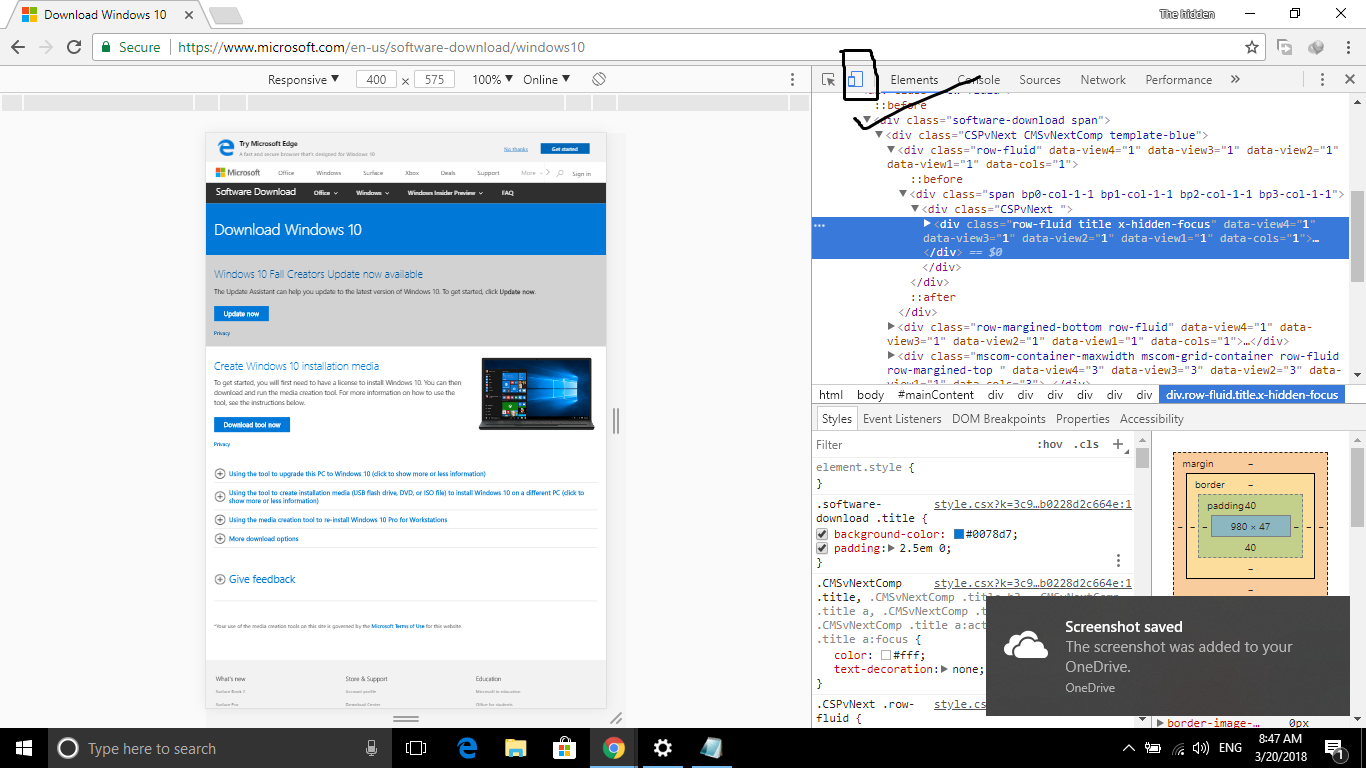Open the Responsive device dropdown
The height and width of the screenshot is (768, 1366).
tap(303, 80)
